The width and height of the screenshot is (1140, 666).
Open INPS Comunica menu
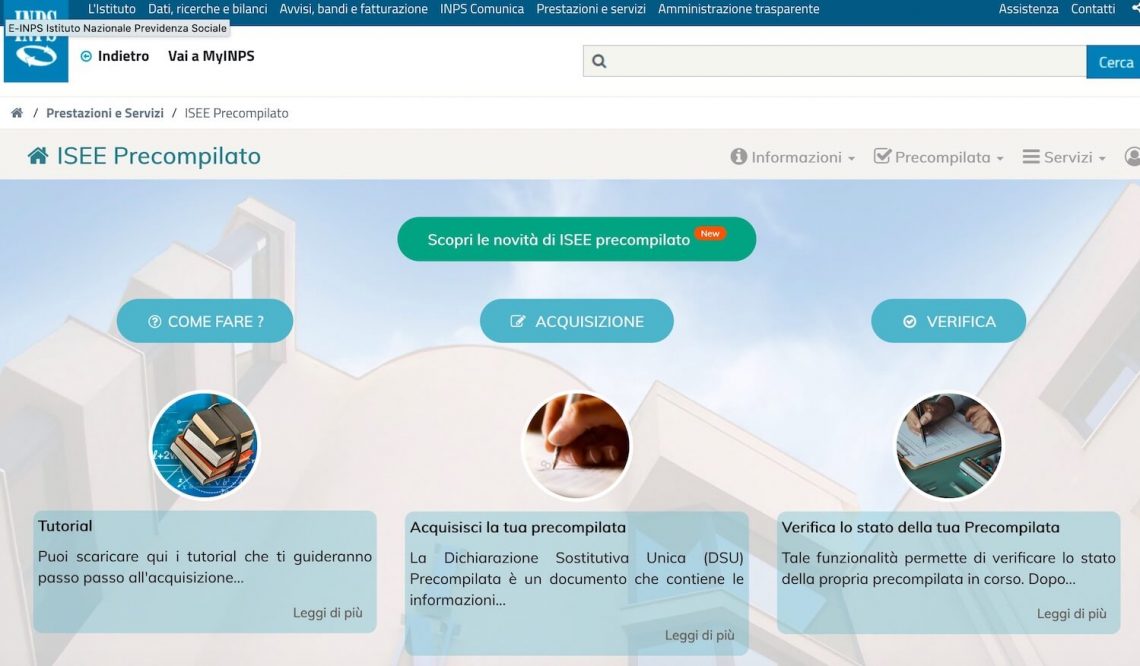click(x=482, y=9)
